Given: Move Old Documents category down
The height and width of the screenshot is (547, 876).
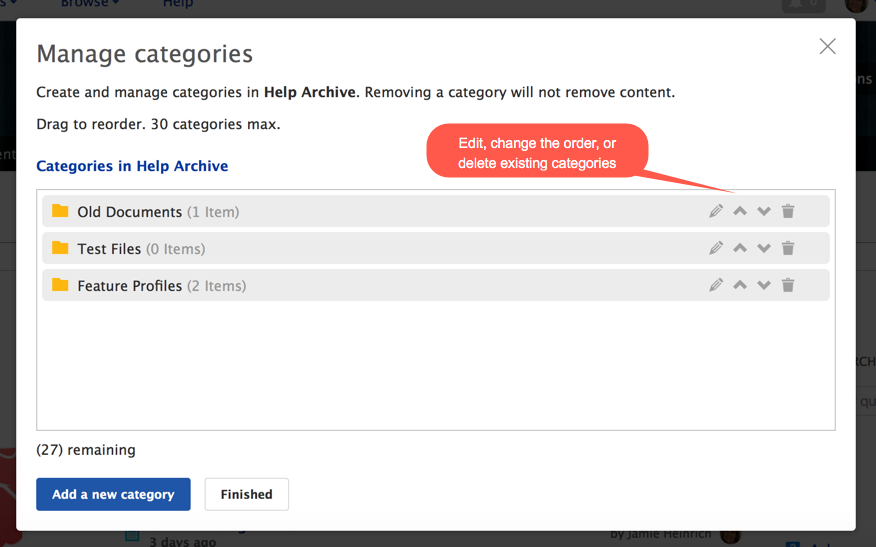Looking at the screenshot, I should click(x=764, y=211).
